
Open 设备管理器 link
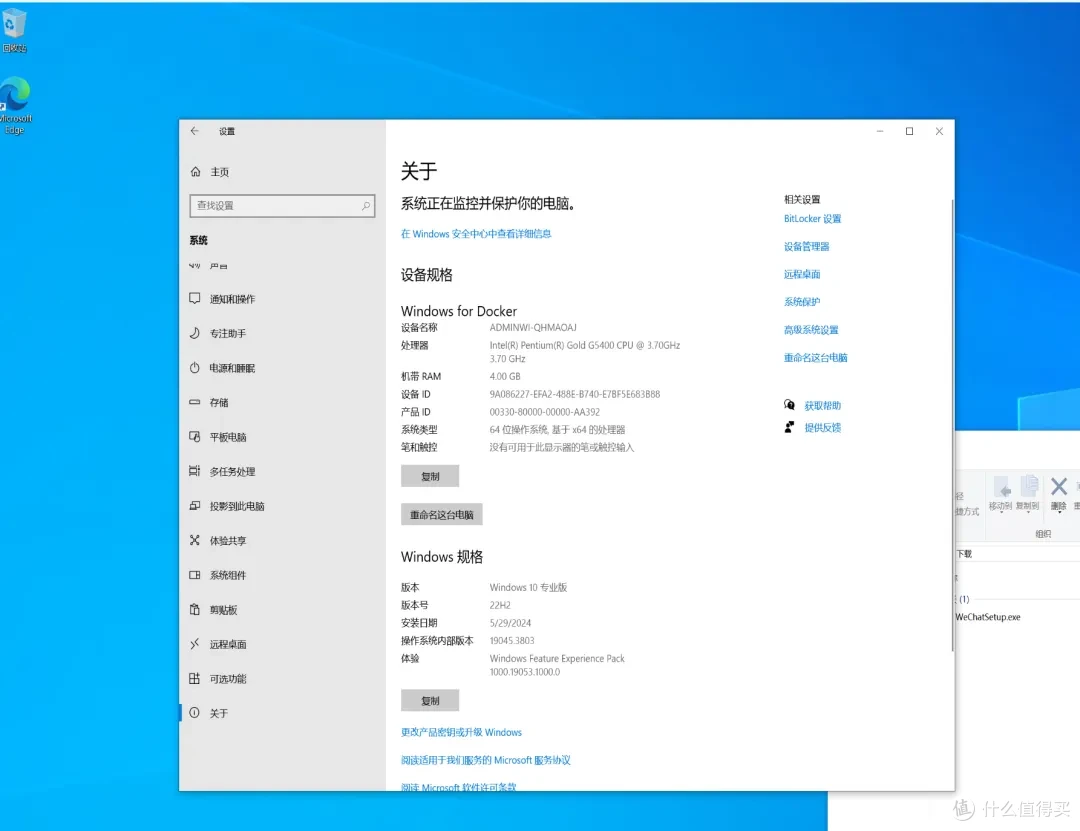(807, 246)
